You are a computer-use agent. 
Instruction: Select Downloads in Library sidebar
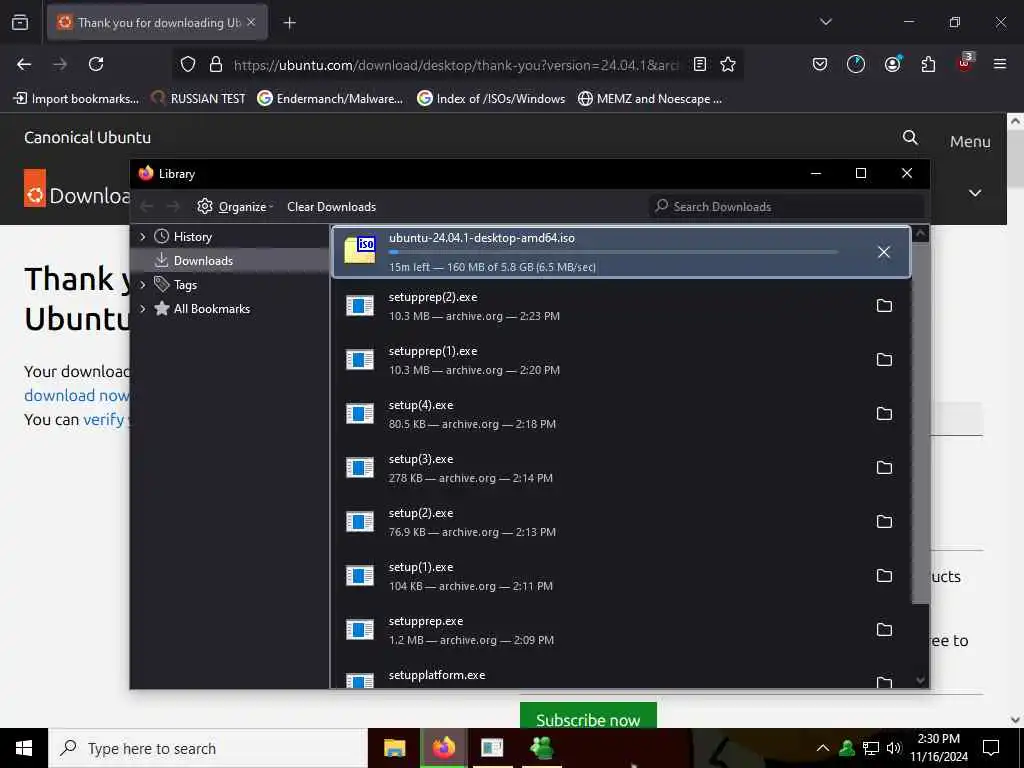point(203,261)
